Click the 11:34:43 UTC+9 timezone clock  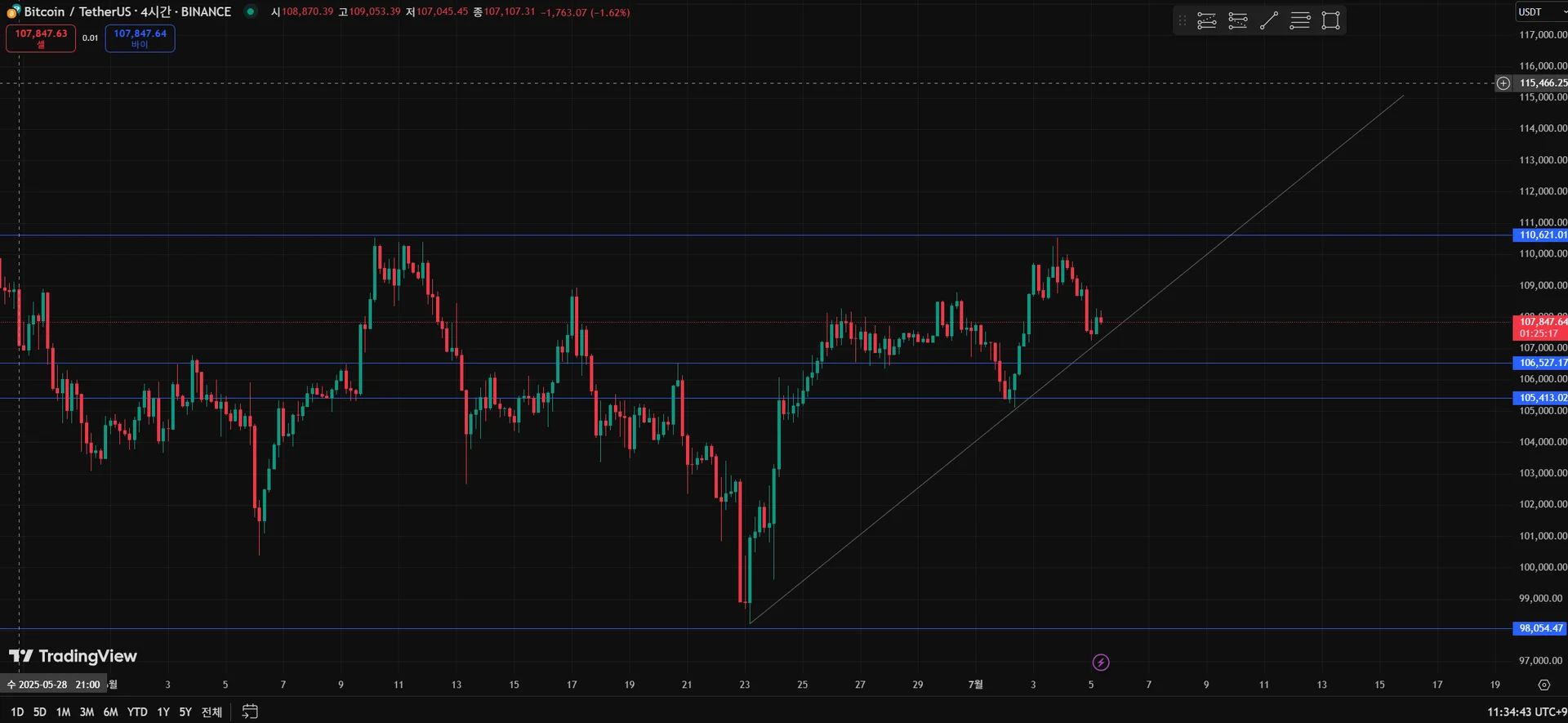click(1526, 712)
